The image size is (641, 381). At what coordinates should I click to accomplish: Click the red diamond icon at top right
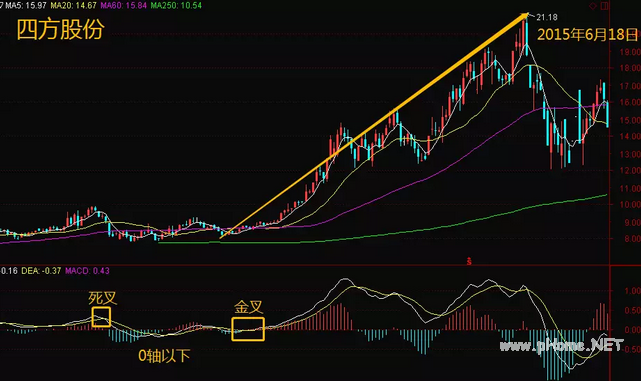tap(592, 6)
